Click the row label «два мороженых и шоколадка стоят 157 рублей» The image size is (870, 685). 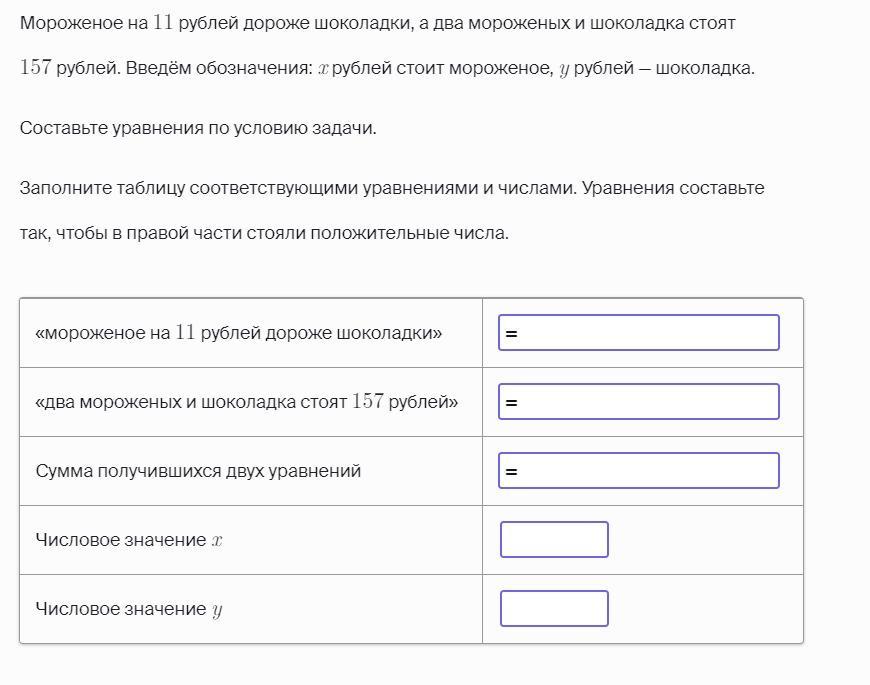pyautogui.click(x=246, y=402)
